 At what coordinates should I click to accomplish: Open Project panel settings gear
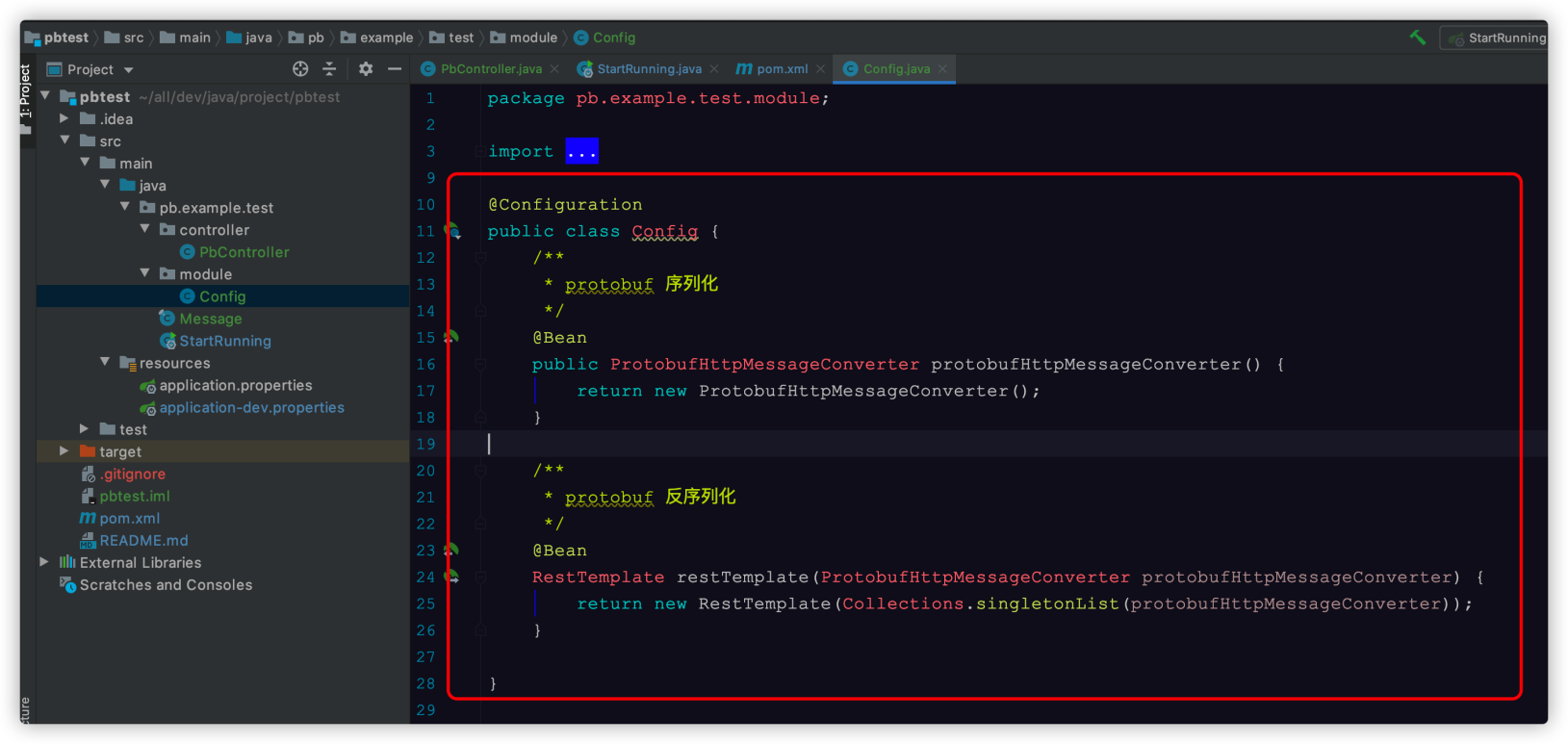tap(366, 68)
